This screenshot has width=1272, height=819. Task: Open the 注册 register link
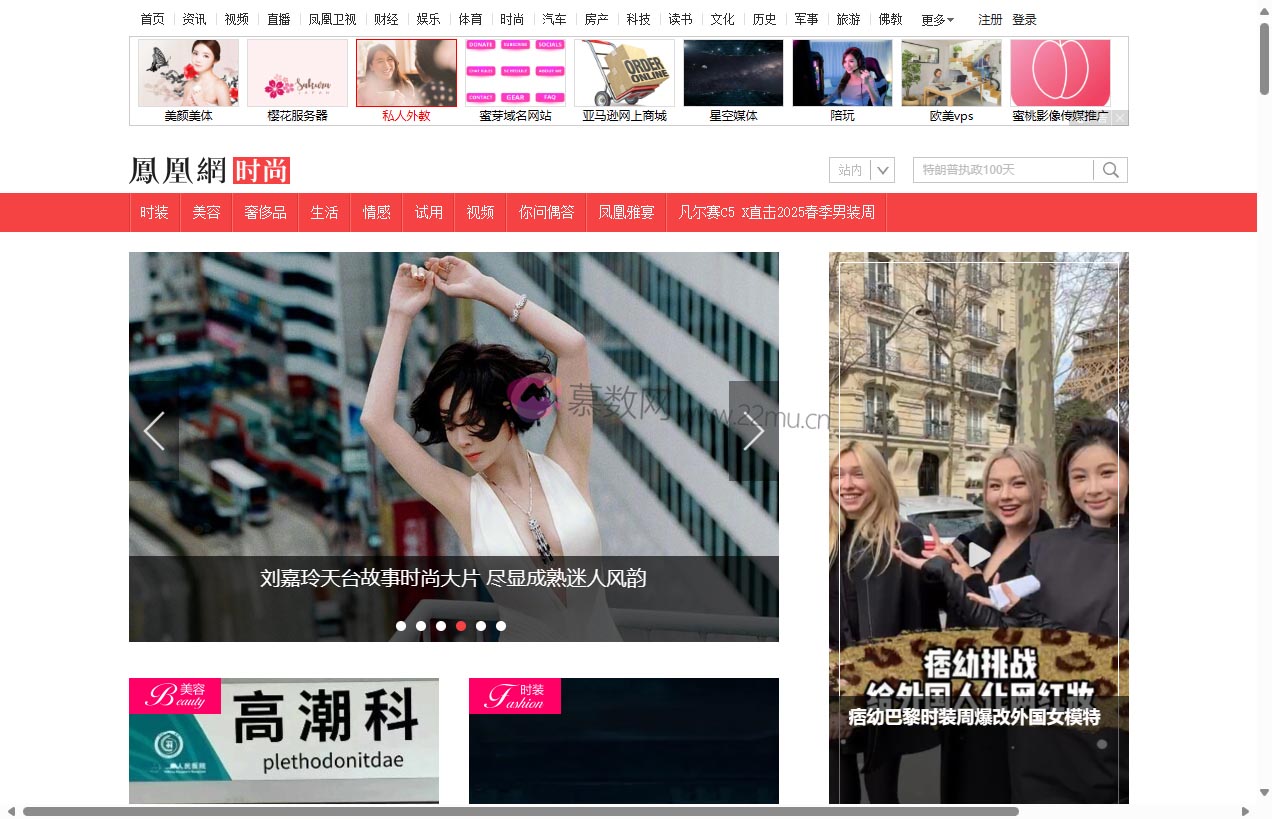[990, 19]
